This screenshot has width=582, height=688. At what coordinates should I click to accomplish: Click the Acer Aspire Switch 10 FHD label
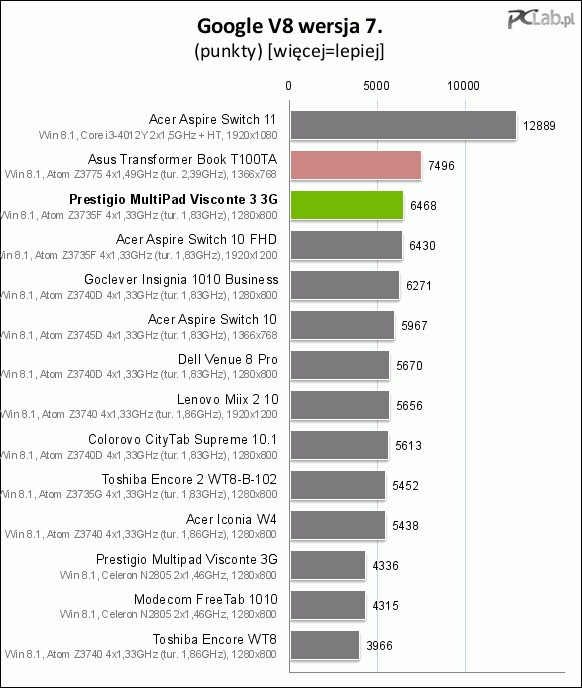click(x=196, y=240)
